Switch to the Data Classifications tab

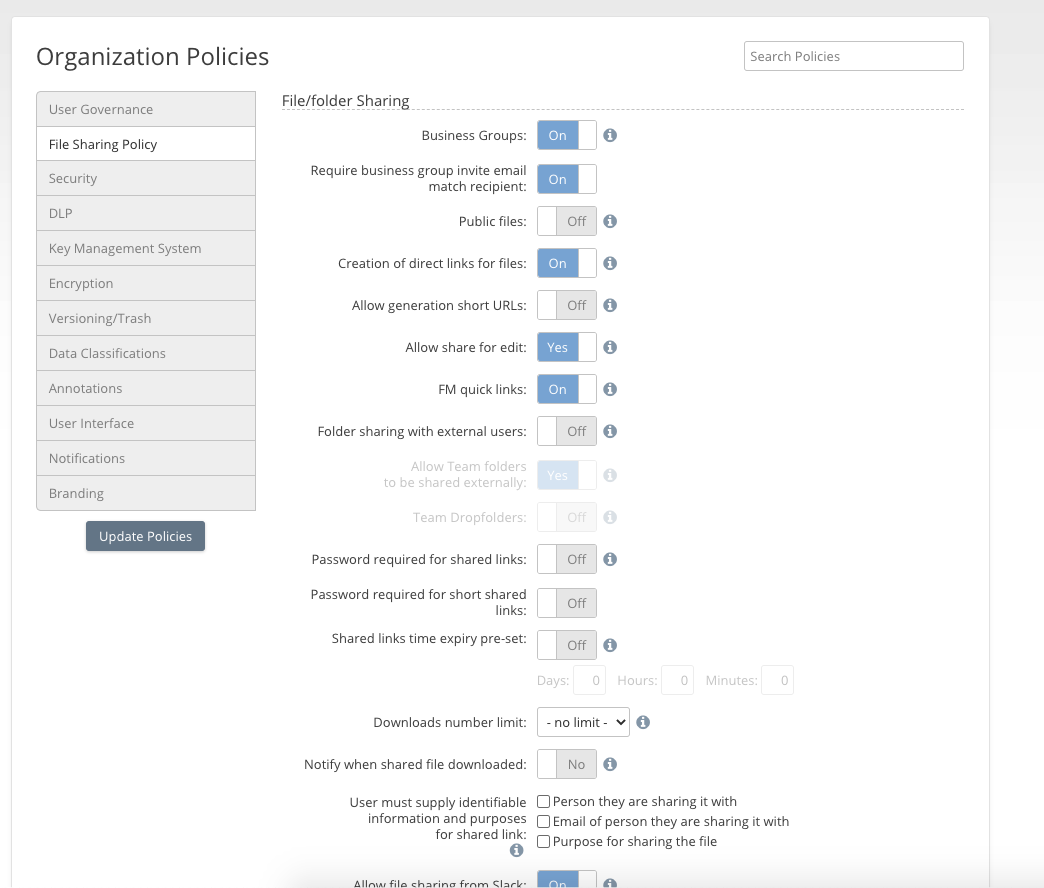click(x=146, y=353)
